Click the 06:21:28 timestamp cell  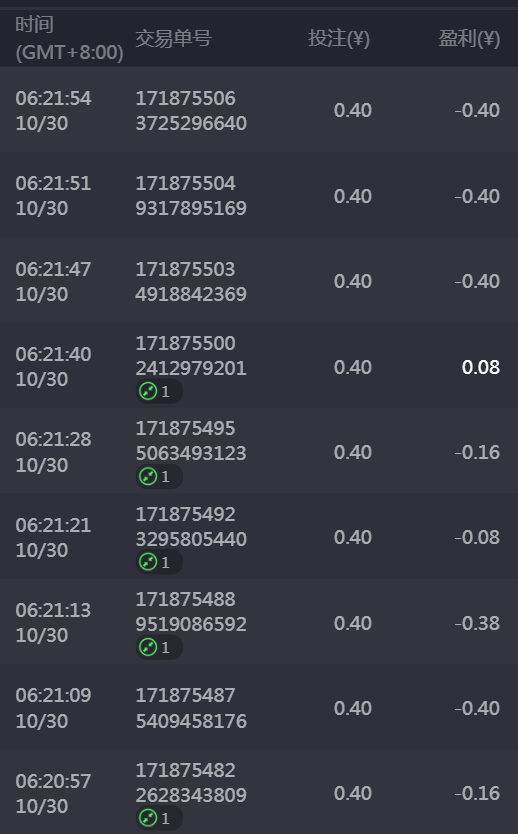tap(53, 452)
